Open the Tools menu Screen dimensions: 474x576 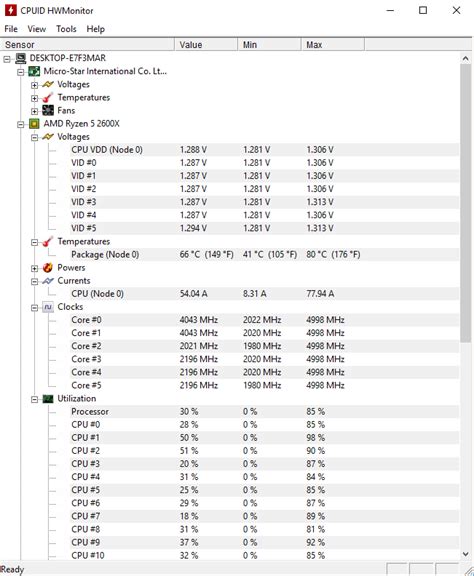[x=66, y=29]
